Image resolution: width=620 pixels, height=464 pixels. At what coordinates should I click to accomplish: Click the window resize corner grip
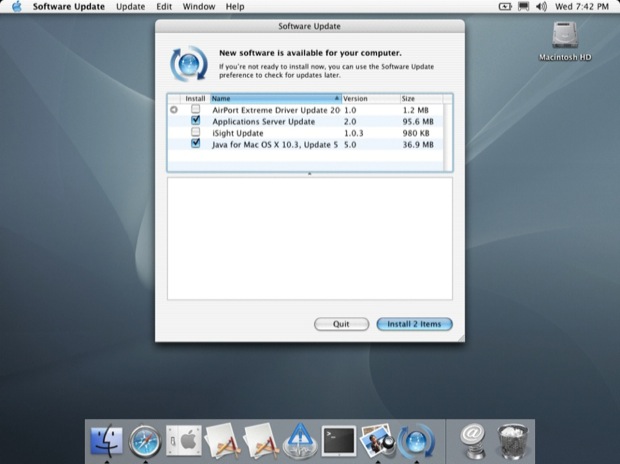click(x=461, y=338)
